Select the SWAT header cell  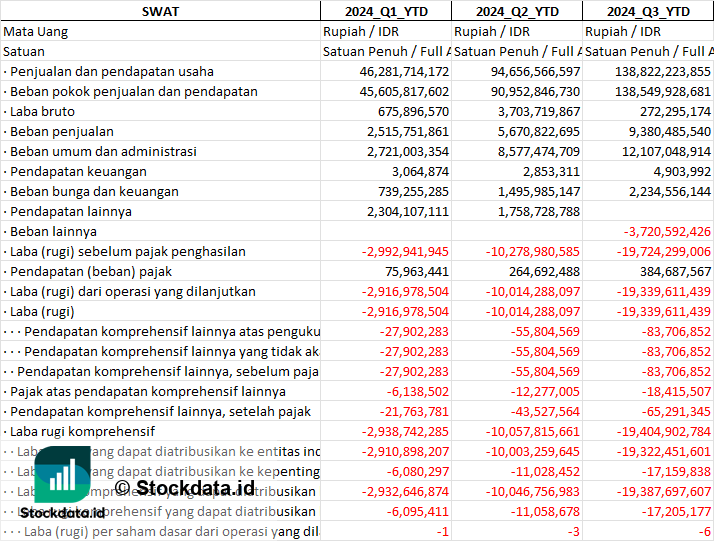pos(160,11)
